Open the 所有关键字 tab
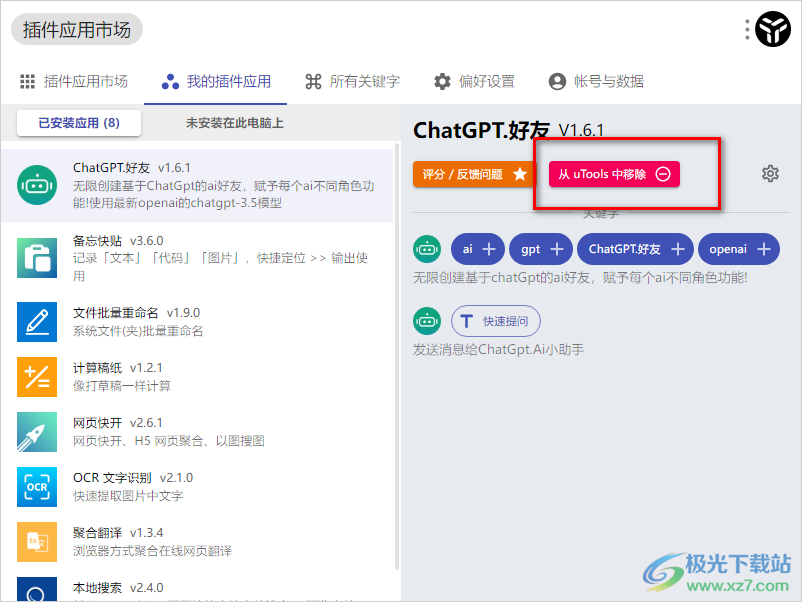 (352, 81)
